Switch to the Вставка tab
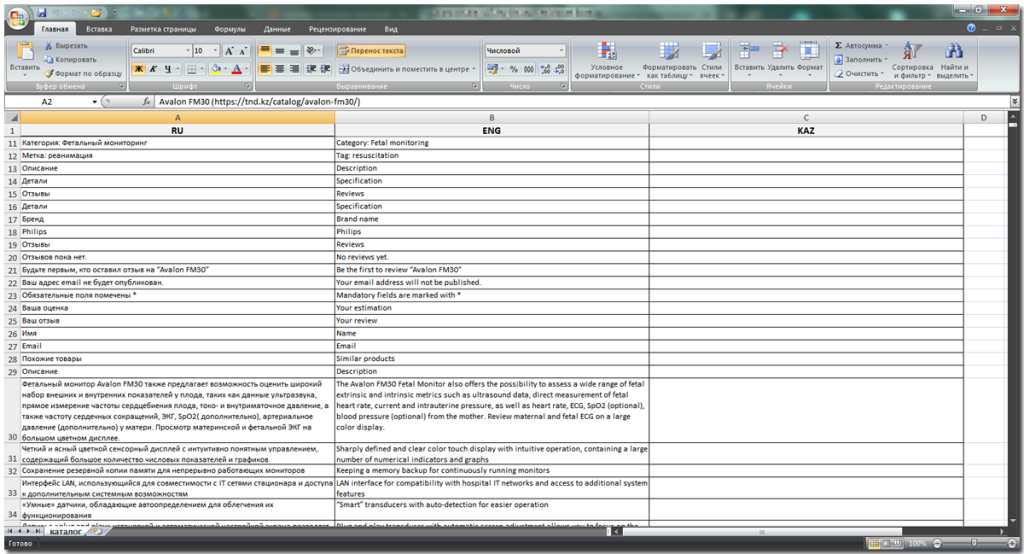The height and width of the screenshot is (554, 1024). click(99, 29)
